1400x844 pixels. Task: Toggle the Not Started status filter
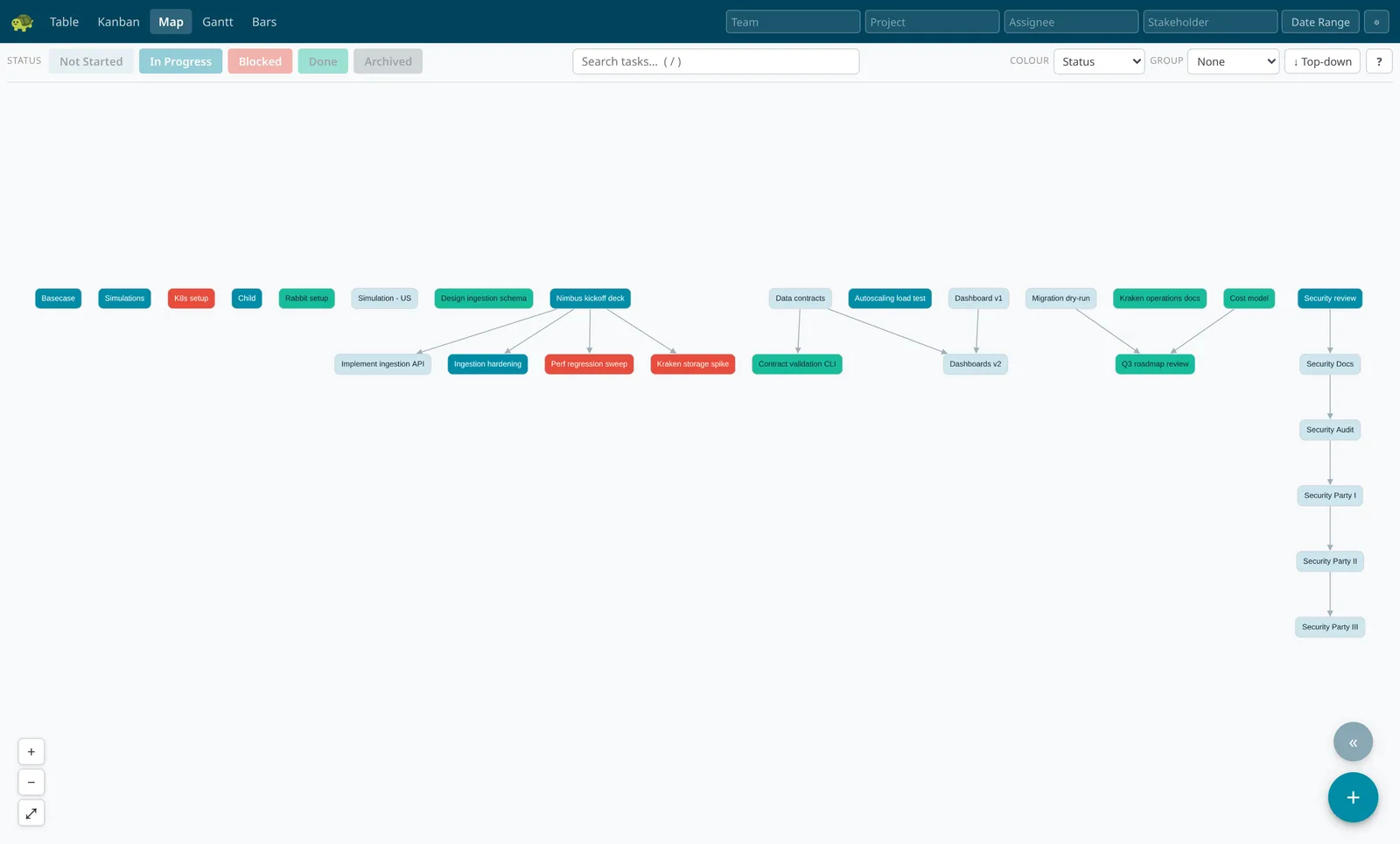click(x=91, y=61)
